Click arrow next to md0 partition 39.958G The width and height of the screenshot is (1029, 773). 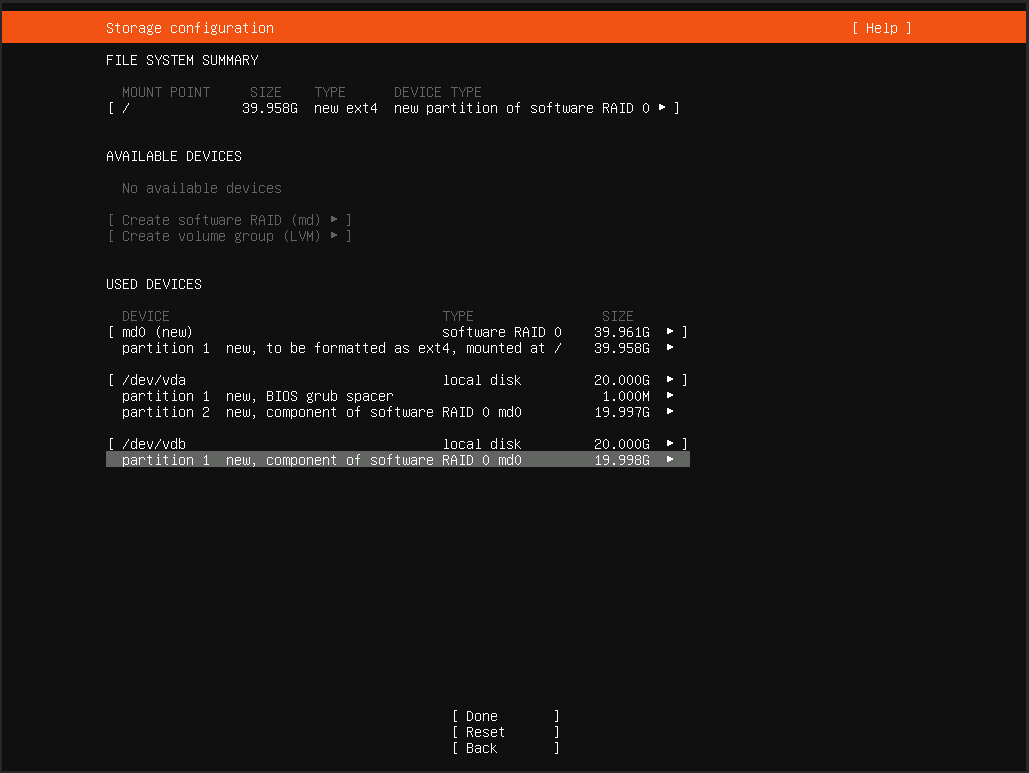[x=670, y=347]
